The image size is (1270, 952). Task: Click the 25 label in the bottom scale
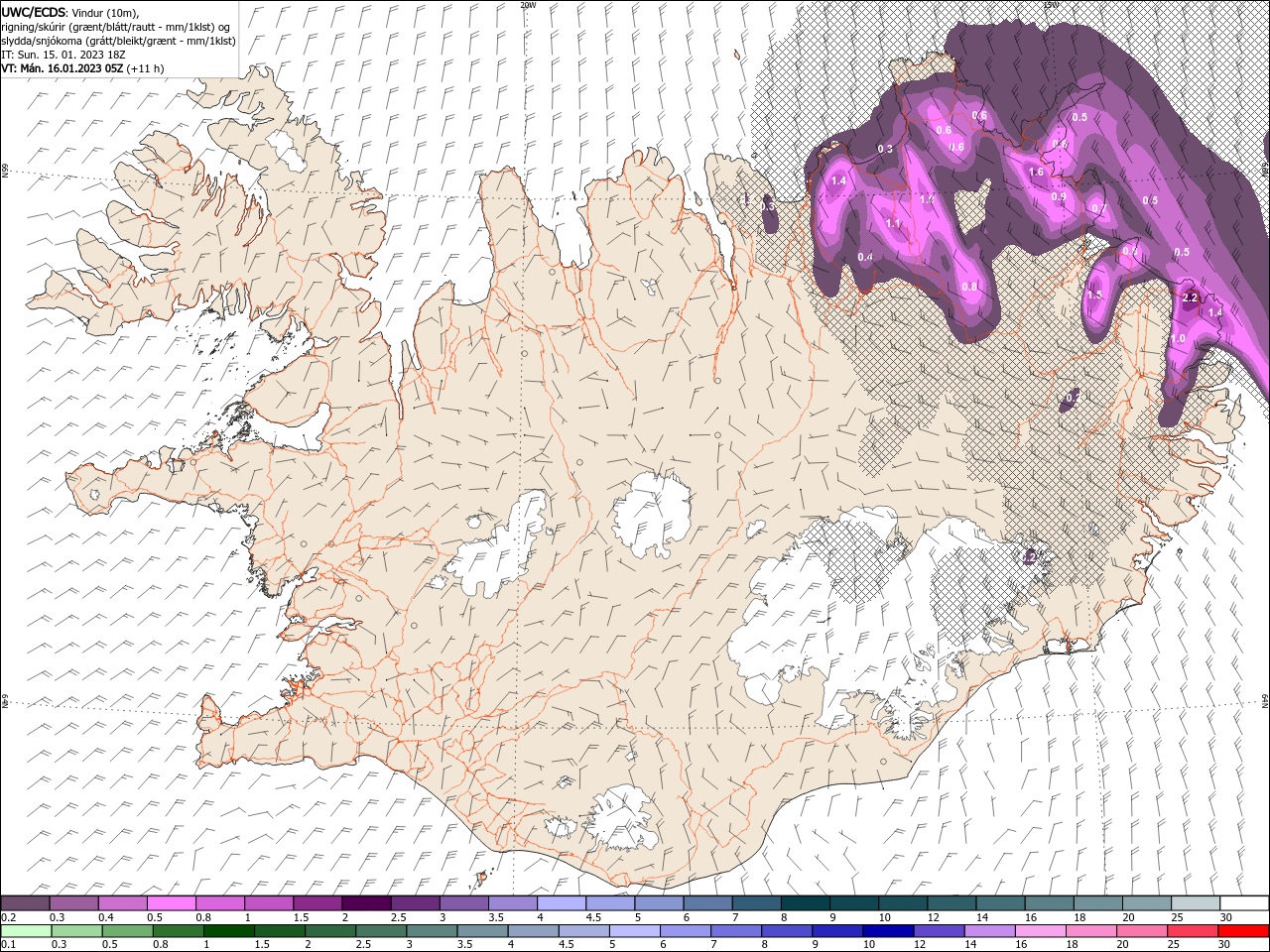click(1174, 946)
